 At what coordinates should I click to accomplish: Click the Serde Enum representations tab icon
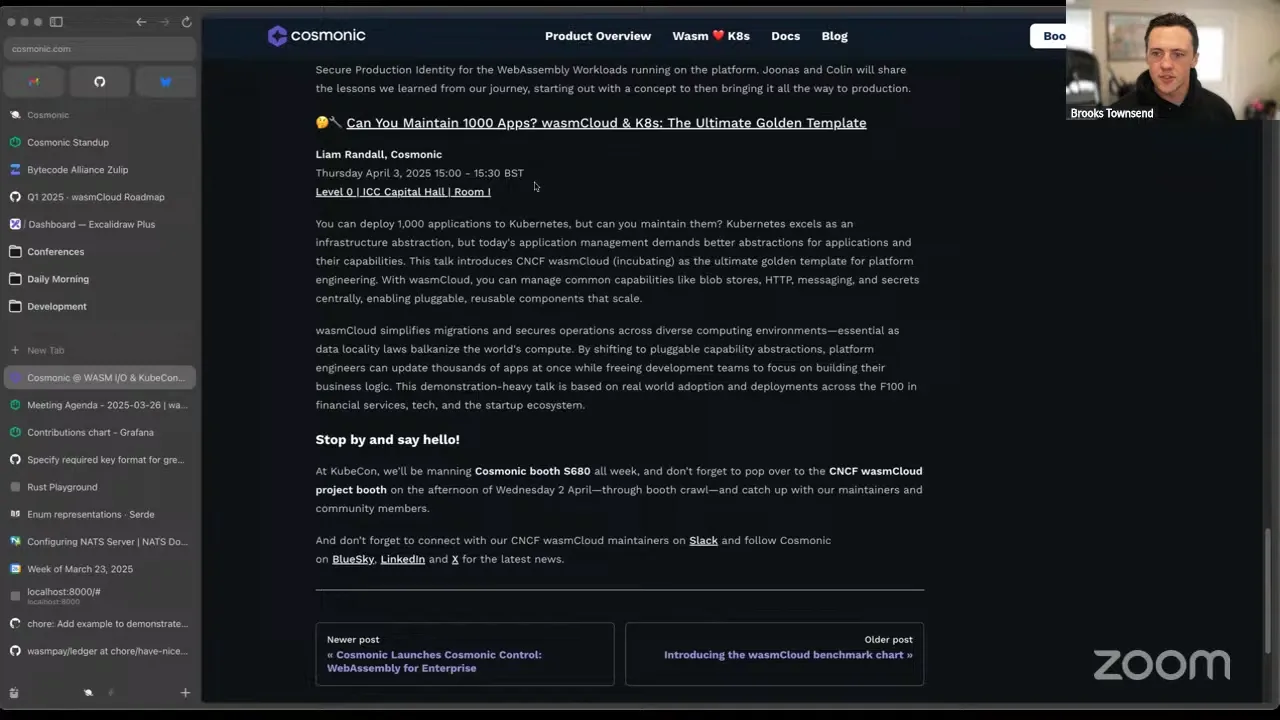15,514
